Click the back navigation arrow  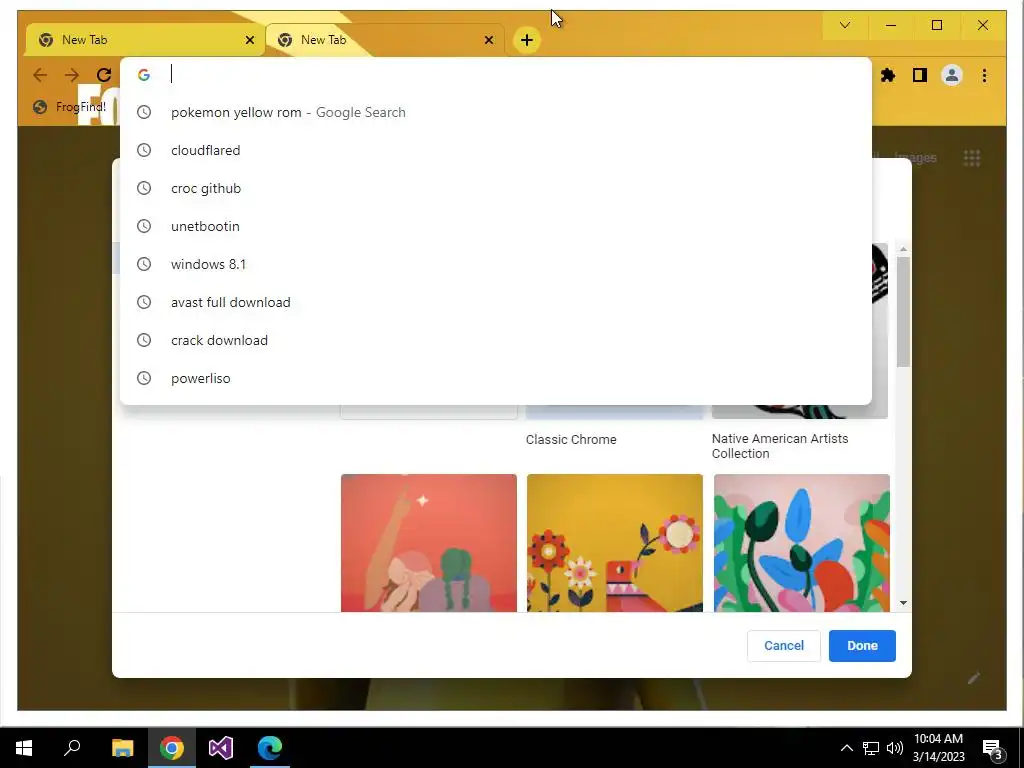[40, 75]
